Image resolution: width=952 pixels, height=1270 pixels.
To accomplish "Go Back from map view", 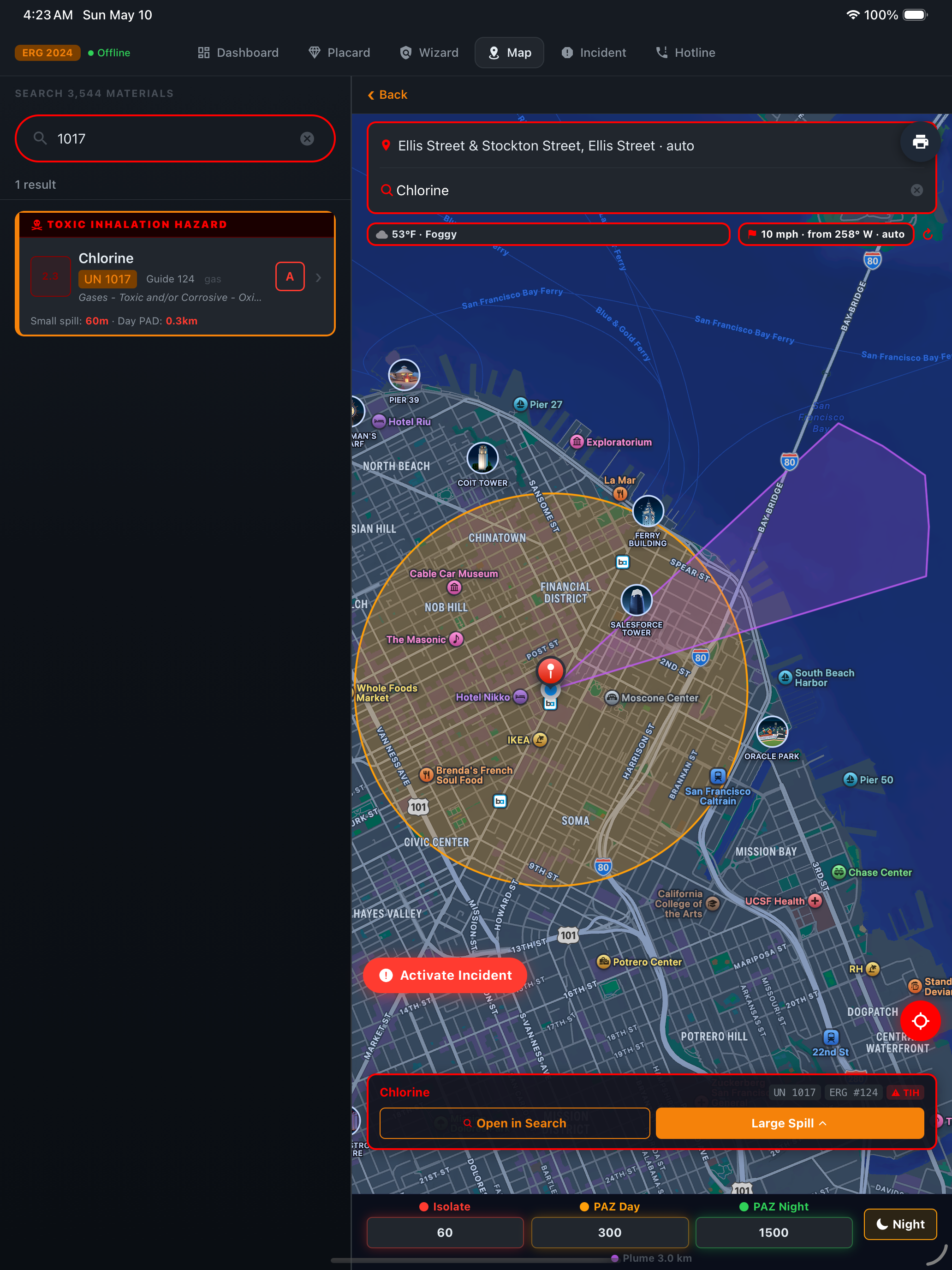I will (387, 95).
